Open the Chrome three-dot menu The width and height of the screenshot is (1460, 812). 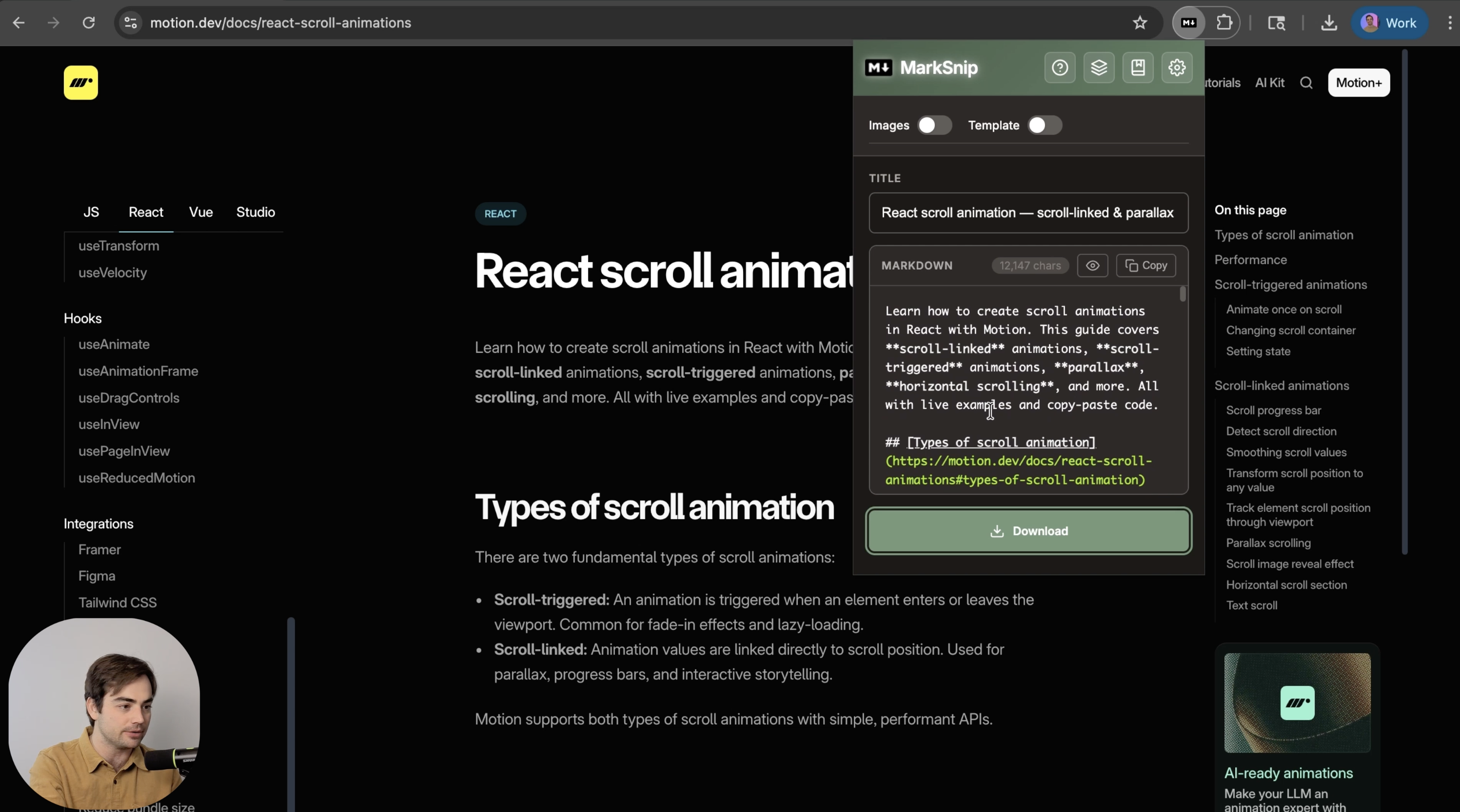pyautogui.click(x=1449, y=23)
